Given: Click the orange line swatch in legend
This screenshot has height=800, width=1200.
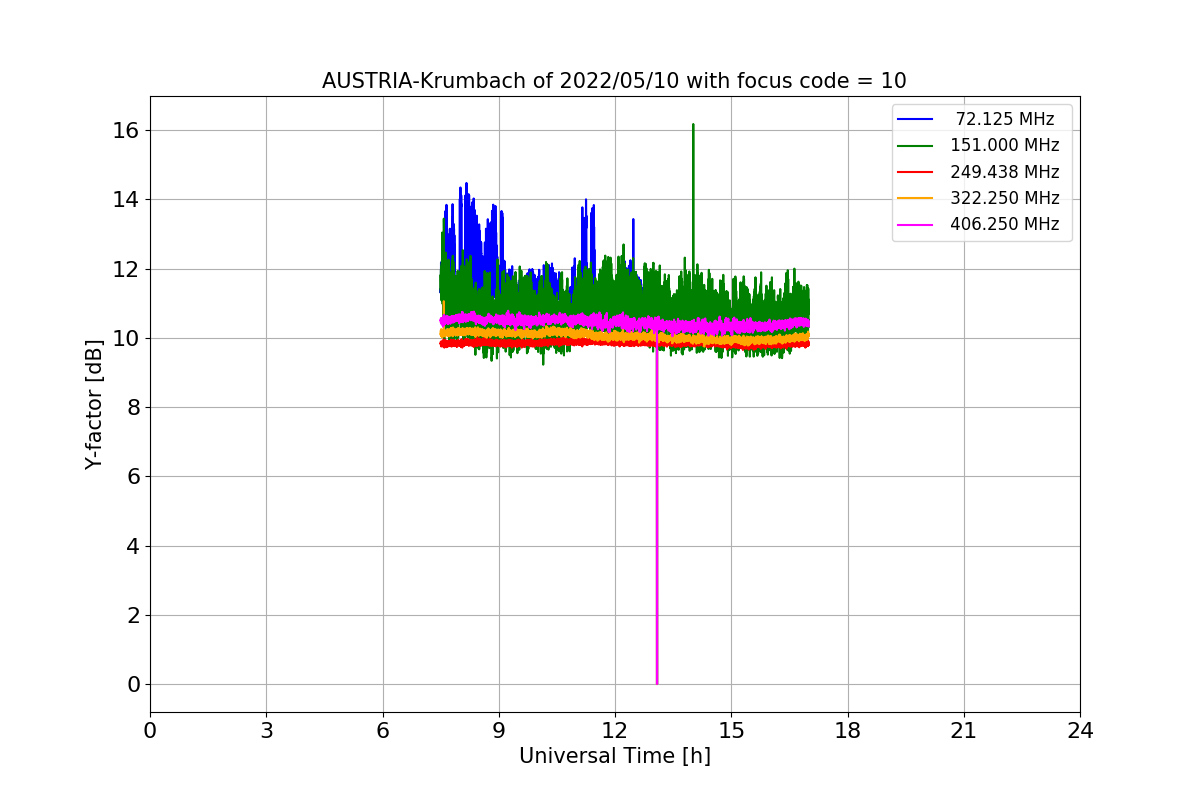Looking at the screenshot, I should point(915,198).
